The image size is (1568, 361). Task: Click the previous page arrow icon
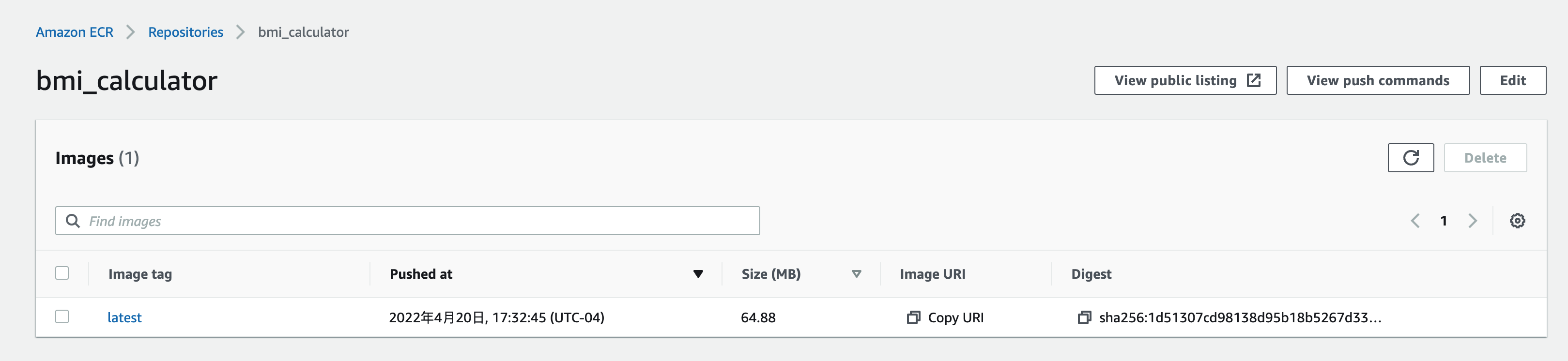point(1415,220)
